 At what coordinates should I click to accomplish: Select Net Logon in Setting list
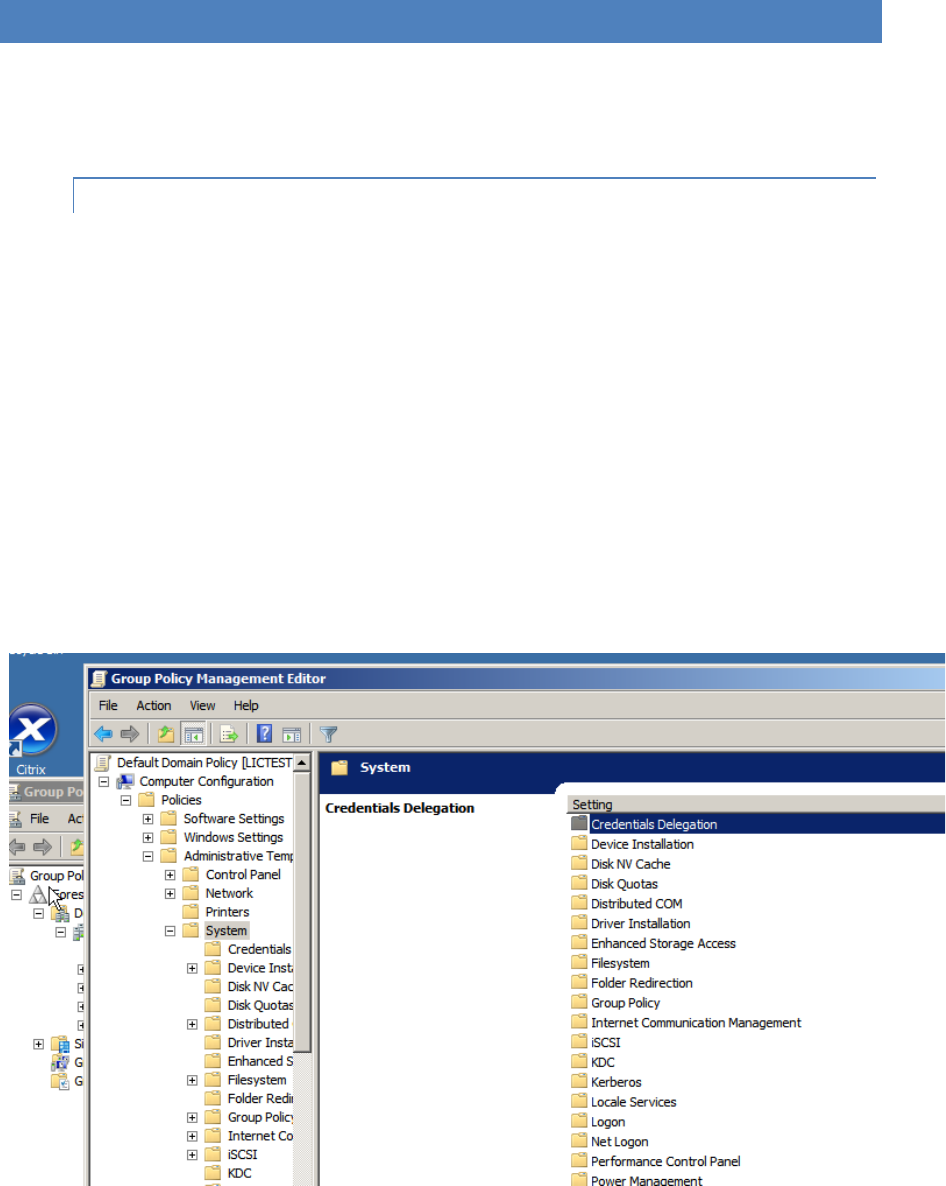[x=619, y=1141]
